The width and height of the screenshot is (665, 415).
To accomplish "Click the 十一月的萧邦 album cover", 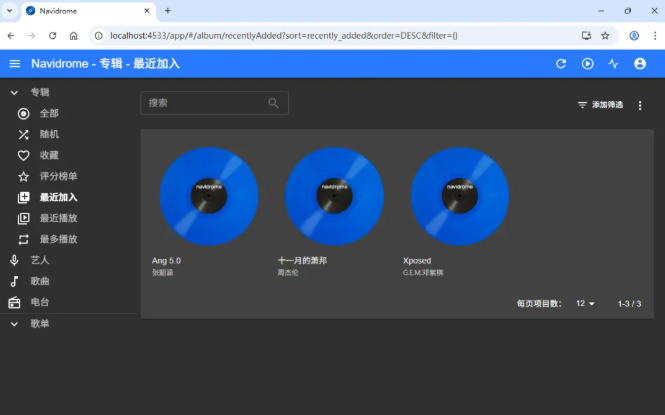I will click(x=334, y=196).
